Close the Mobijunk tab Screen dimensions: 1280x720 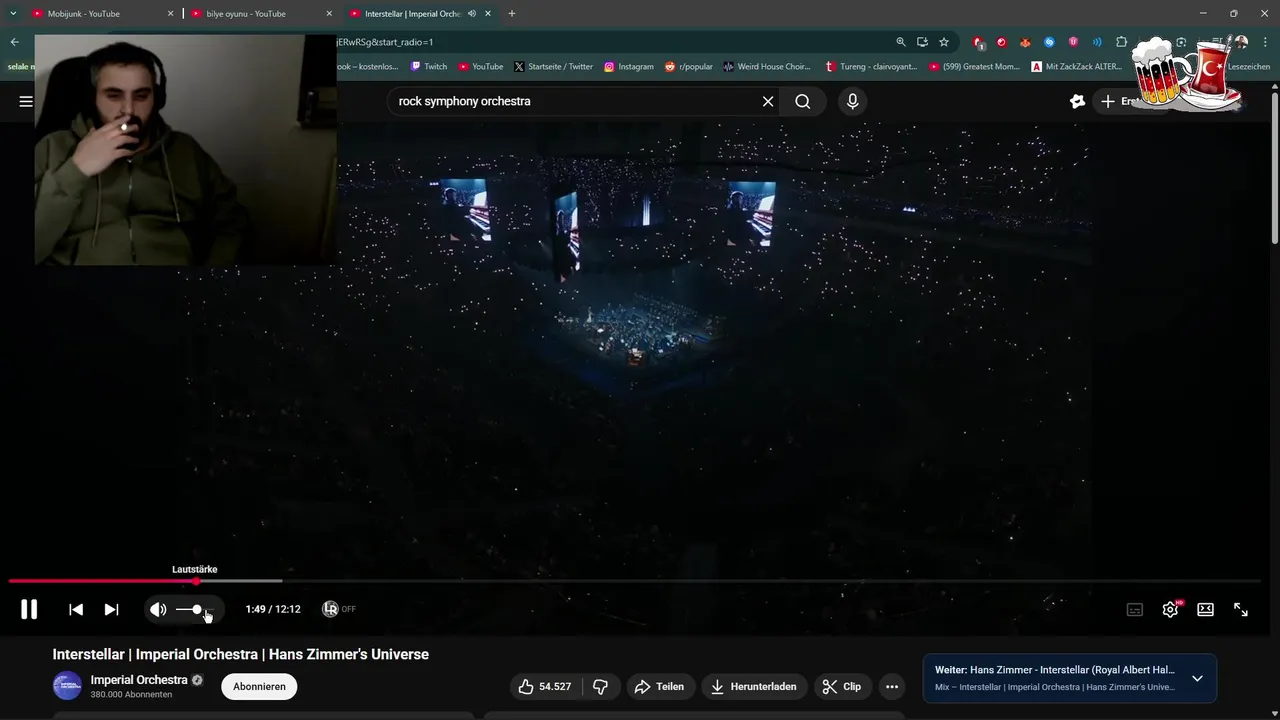coord(170,14)
